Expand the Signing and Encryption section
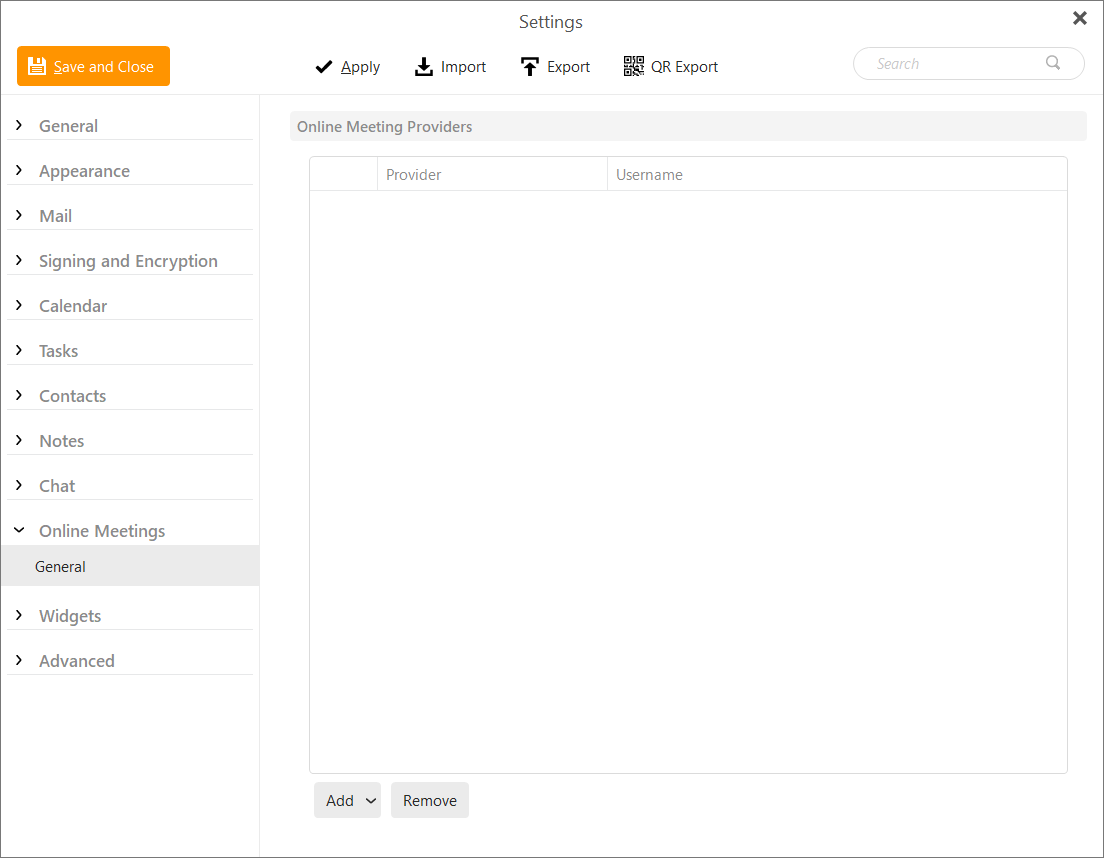 pyautogui.click(x=19, y=260)
